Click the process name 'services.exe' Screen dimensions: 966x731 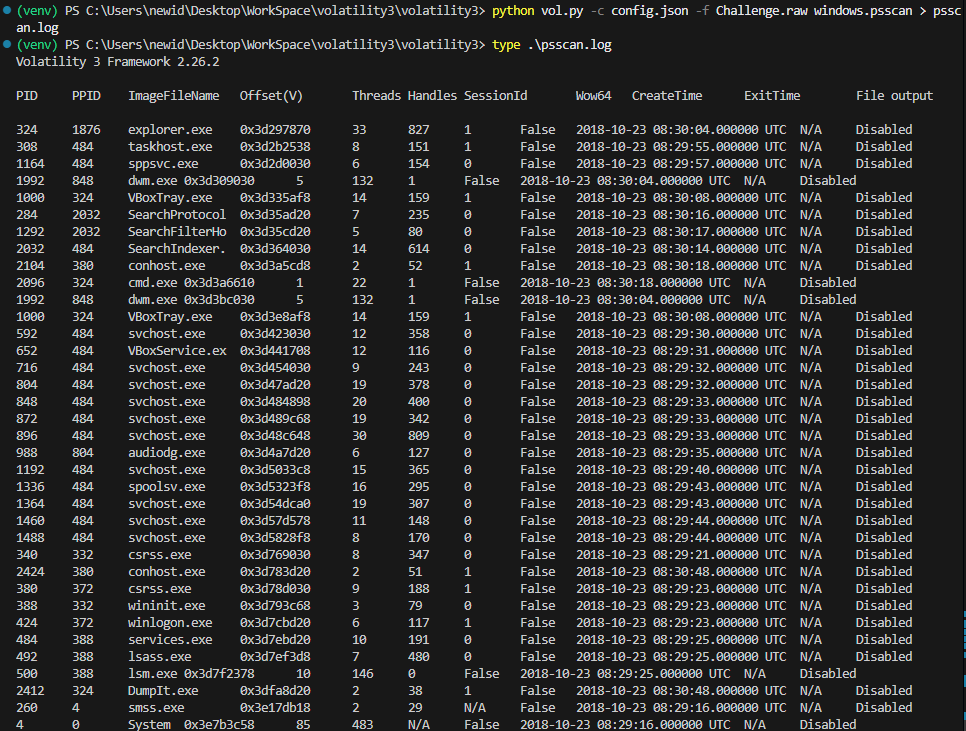point(170,640)
